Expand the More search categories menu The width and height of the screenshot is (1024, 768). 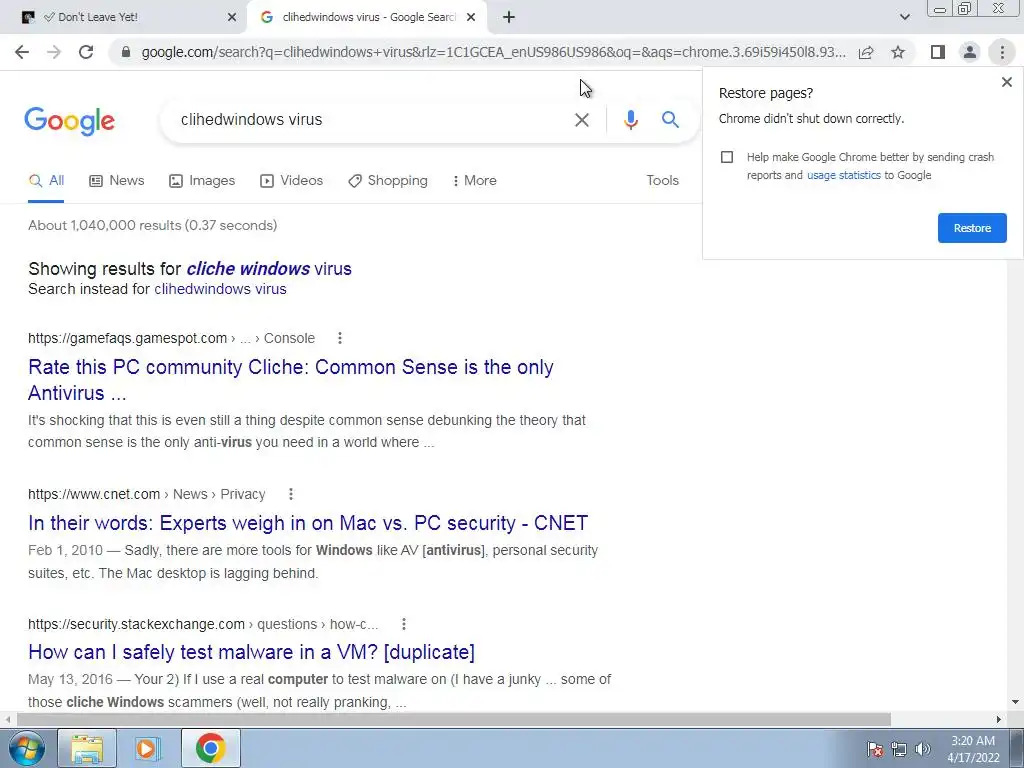475,181
